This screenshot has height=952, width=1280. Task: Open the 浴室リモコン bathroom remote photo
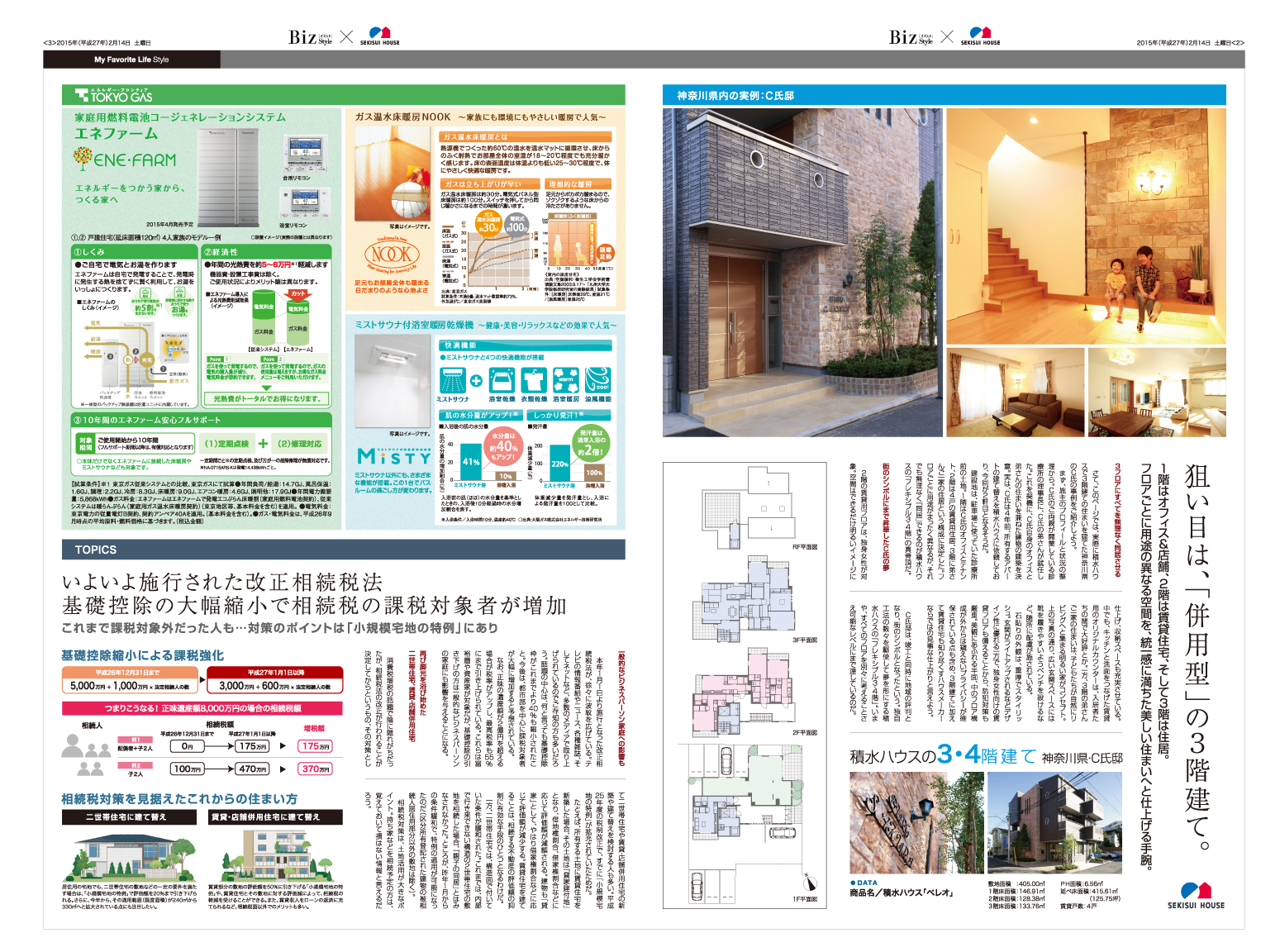pyautogui.click(x=305, y=203)
